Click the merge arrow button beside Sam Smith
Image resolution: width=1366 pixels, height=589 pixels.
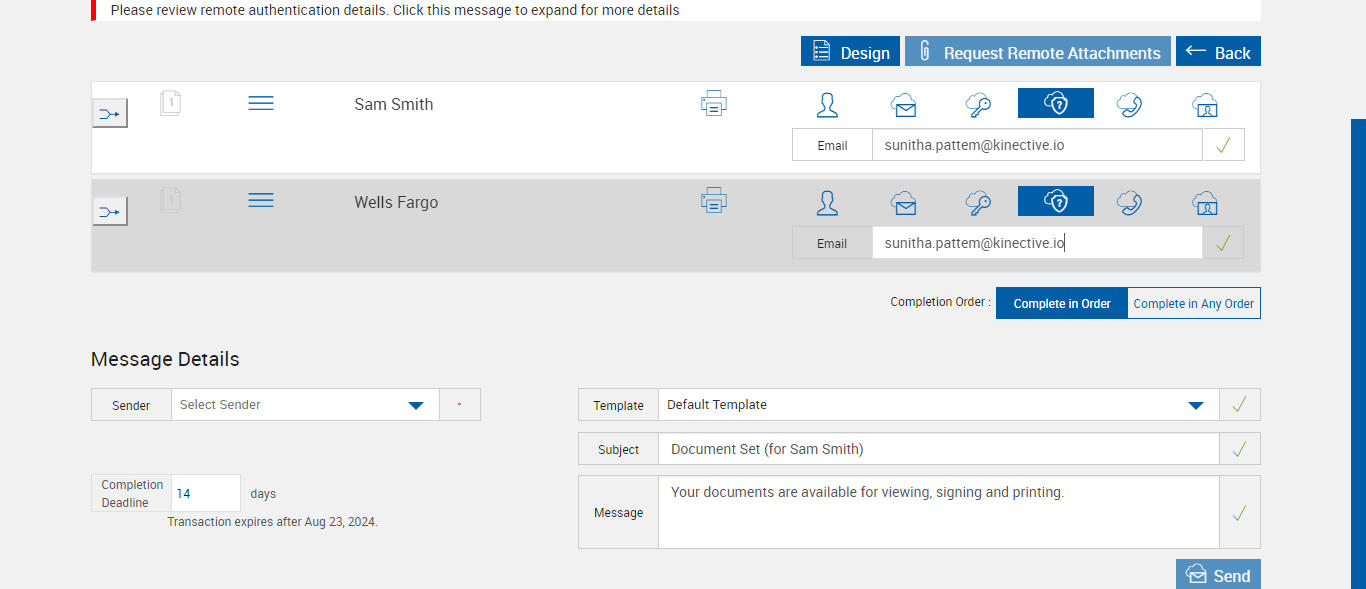point(110,113)
